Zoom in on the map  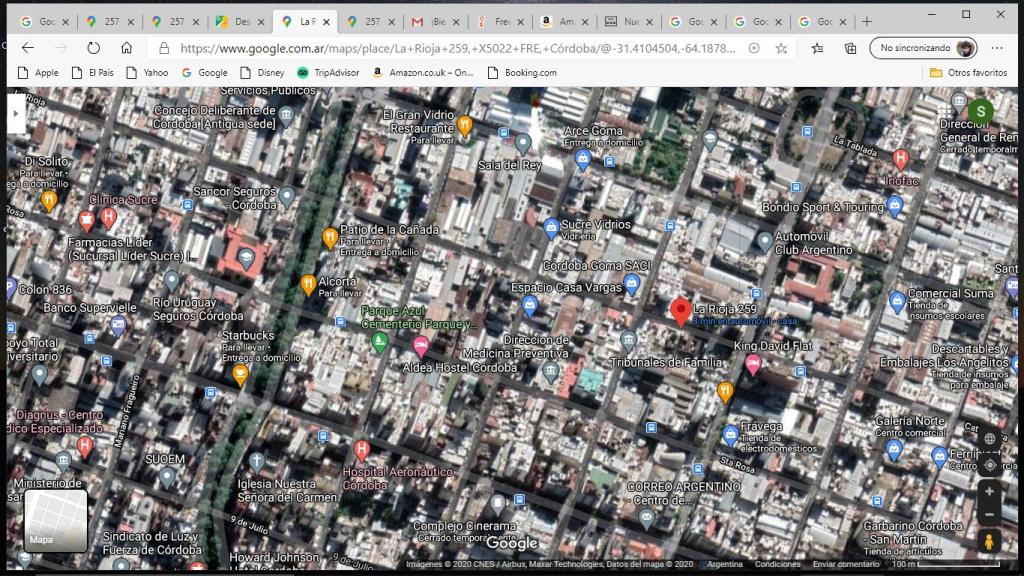coord(990,492)
